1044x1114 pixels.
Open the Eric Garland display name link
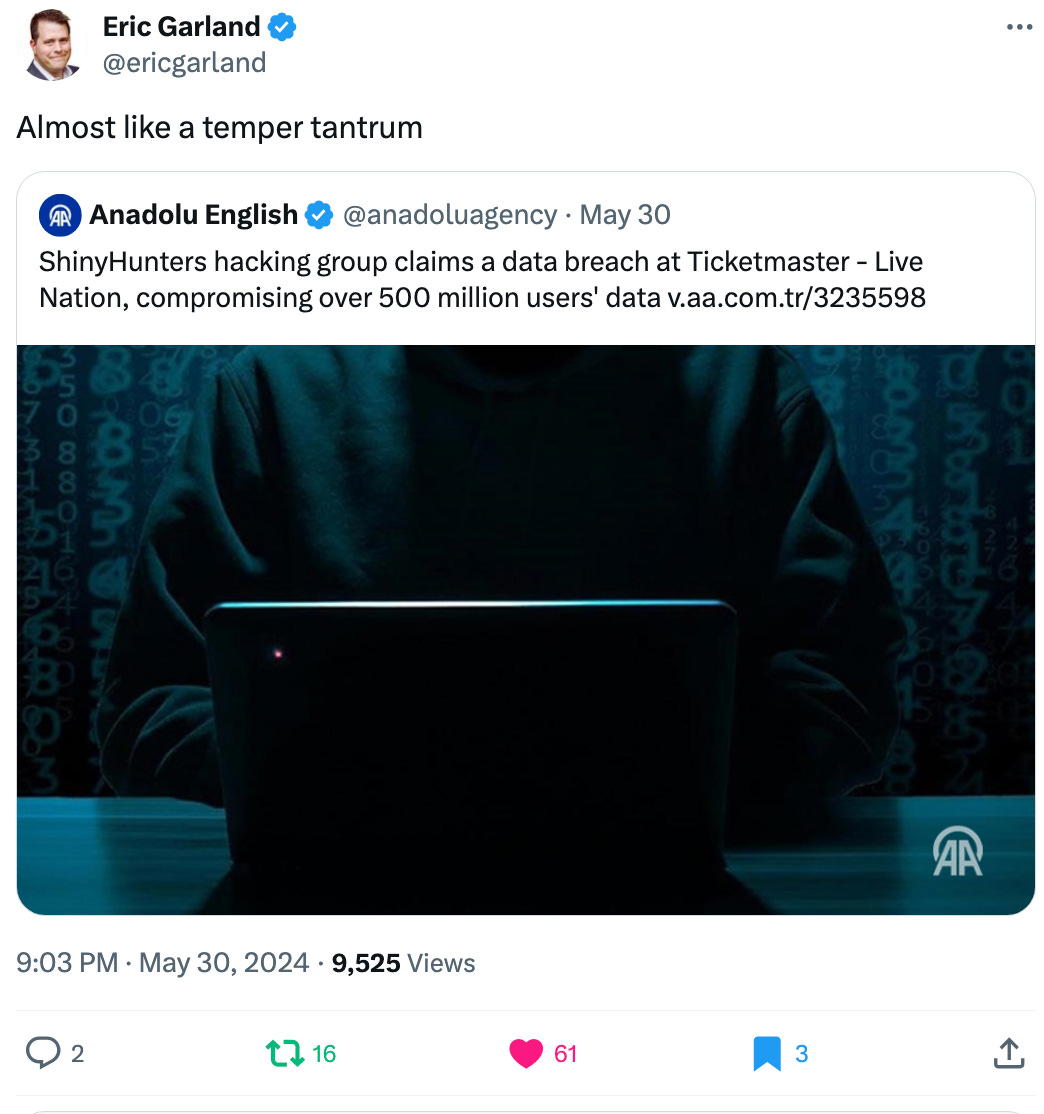click(x=181, y=27)
